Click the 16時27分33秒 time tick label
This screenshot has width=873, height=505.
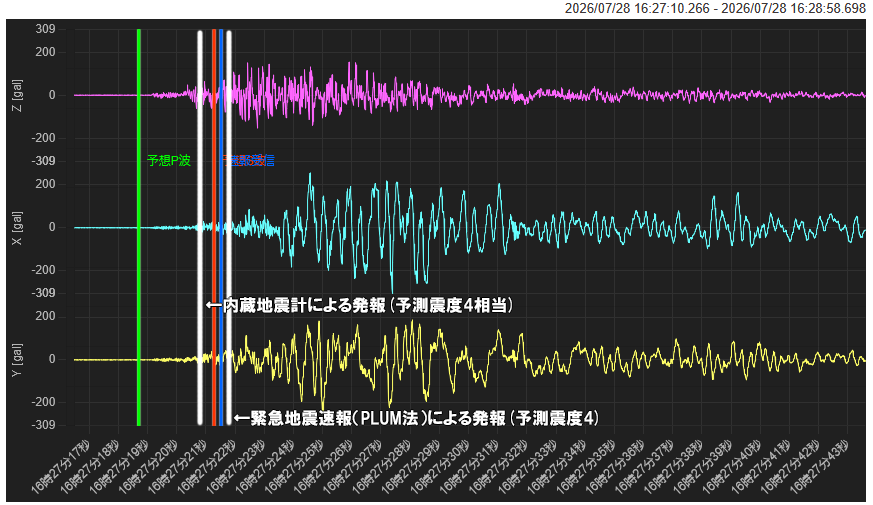coord(527,467)
